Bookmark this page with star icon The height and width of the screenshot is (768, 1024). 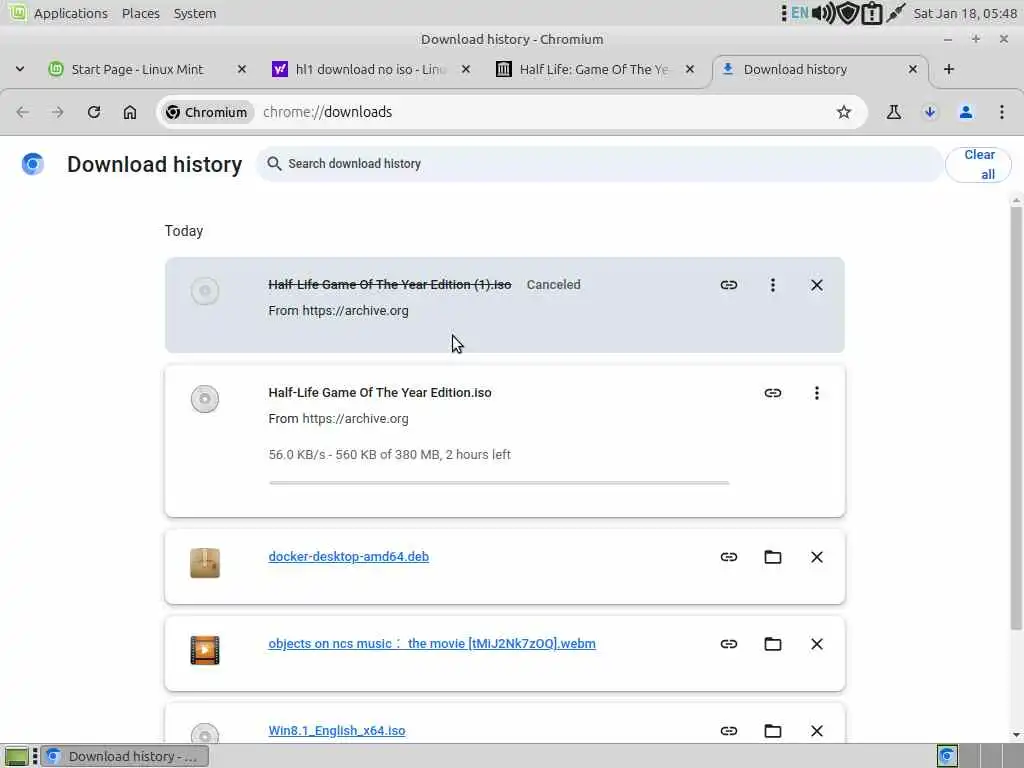point(844,112)
